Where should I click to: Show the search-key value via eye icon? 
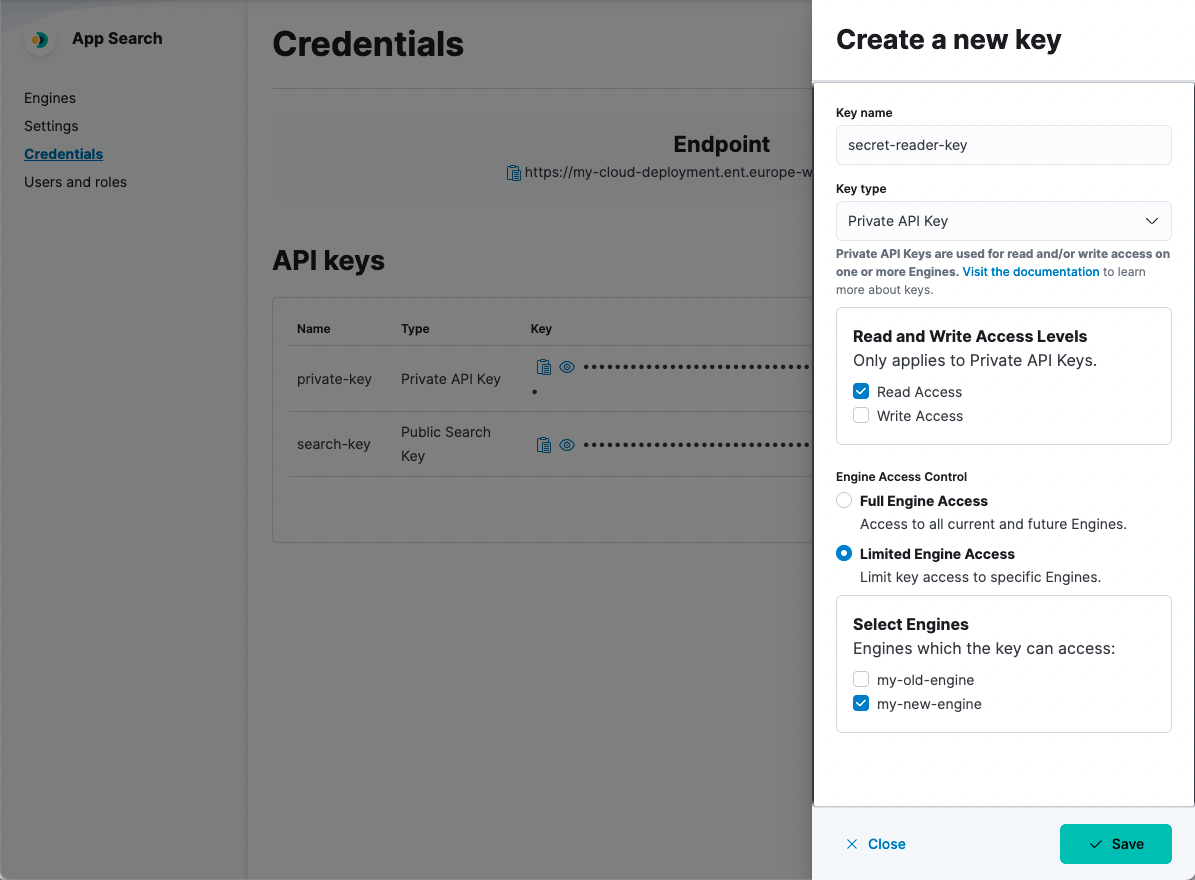[567, 444]
